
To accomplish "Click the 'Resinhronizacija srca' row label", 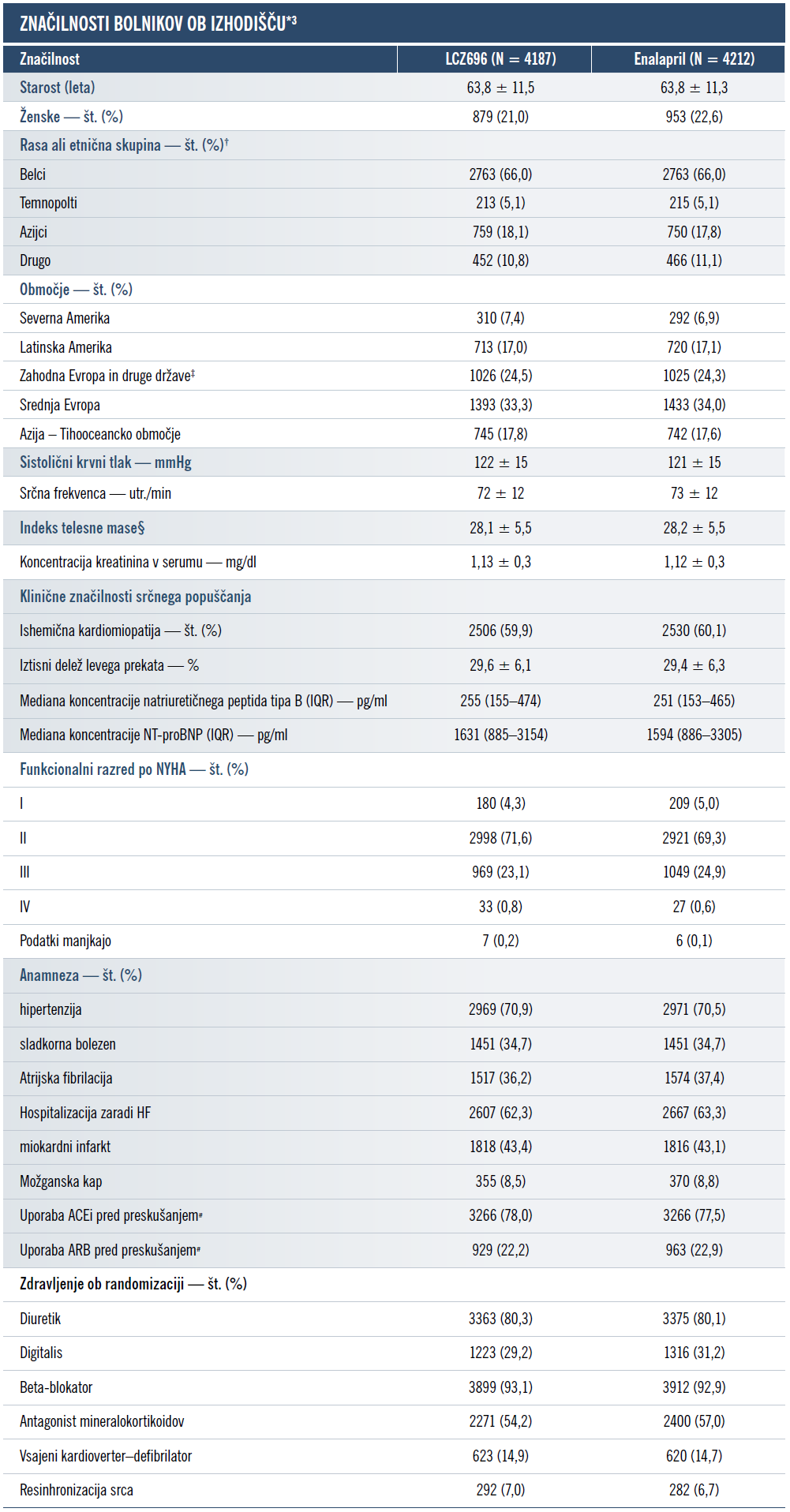I will coord(77,1490).
